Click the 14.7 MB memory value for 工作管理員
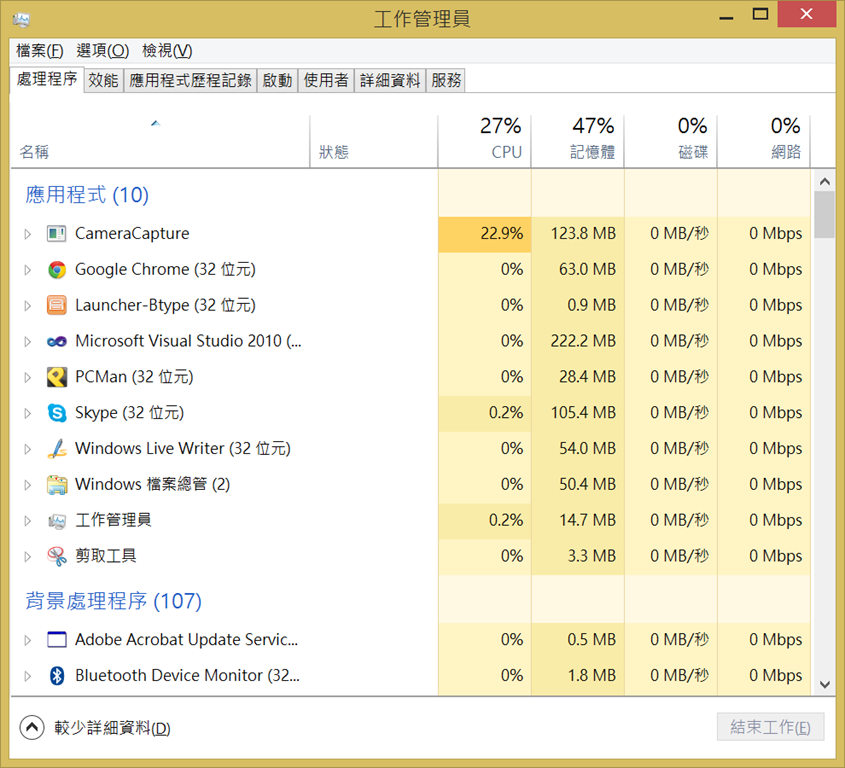 click(587, 521)
